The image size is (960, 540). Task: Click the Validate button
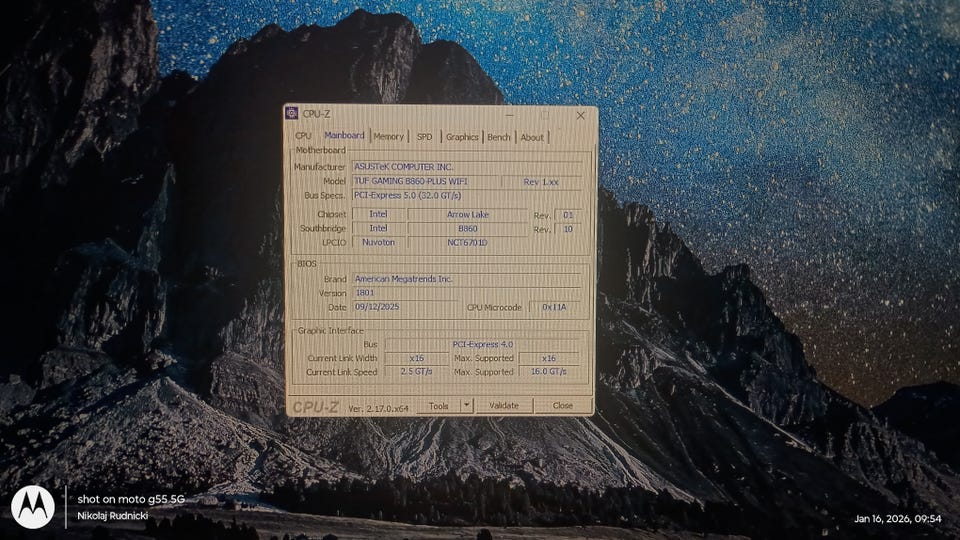(x=503, y=405)
